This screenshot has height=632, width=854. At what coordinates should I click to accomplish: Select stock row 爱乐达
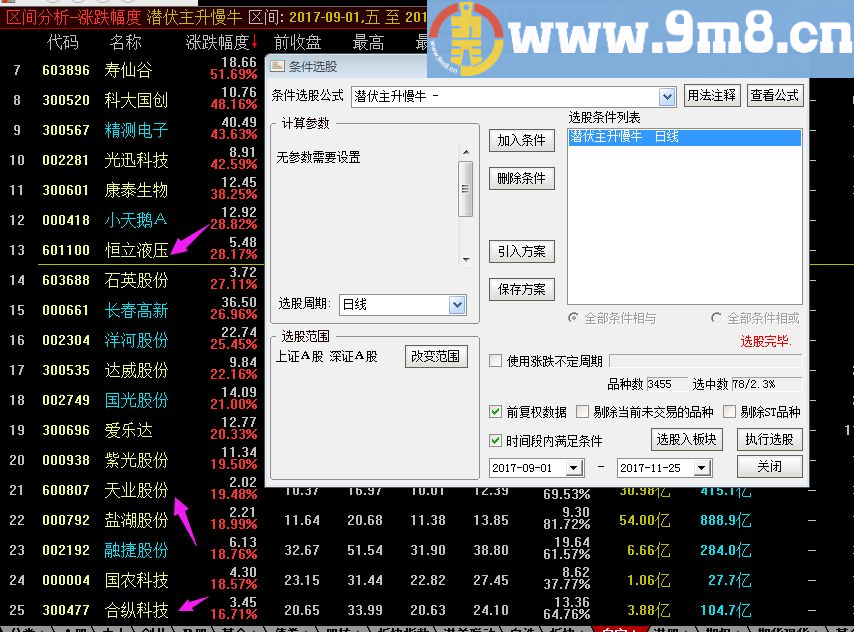pyautogui.click(x=129, y=430)
